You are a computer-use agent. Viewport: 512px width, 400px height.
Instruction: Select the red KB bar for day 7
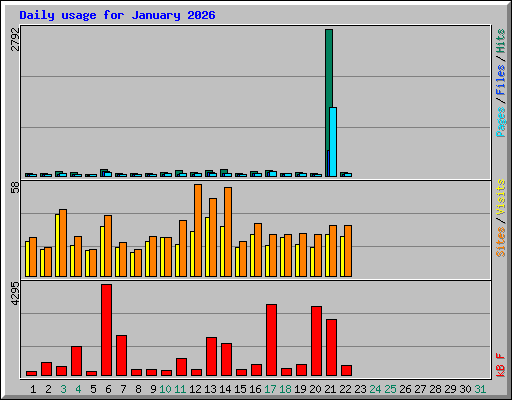122,356
